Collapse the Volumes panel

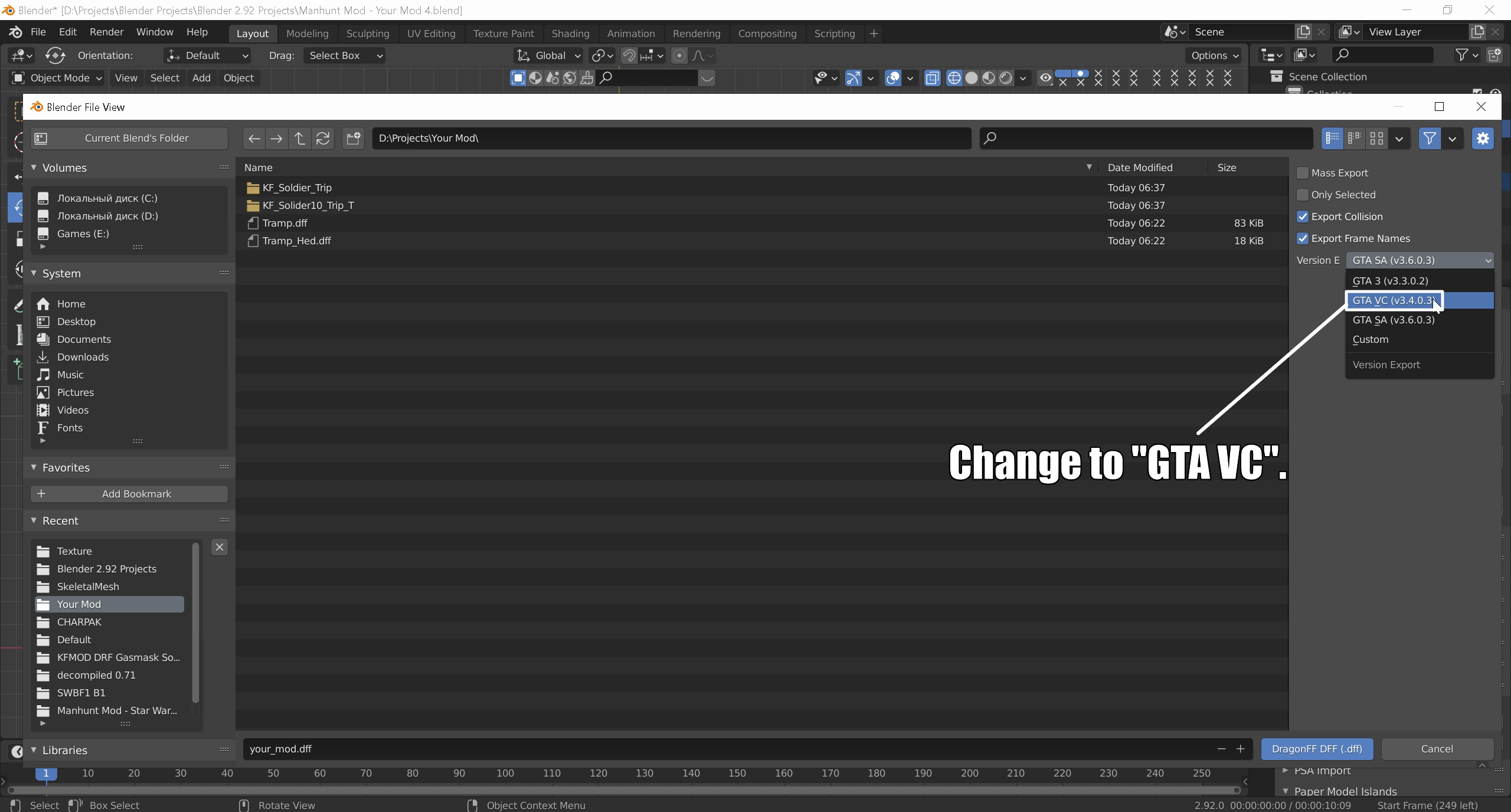[34, 168]
